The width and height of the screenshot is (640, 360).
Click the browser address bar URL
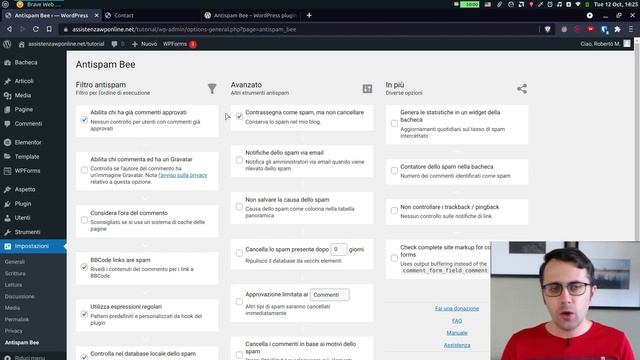184,29
